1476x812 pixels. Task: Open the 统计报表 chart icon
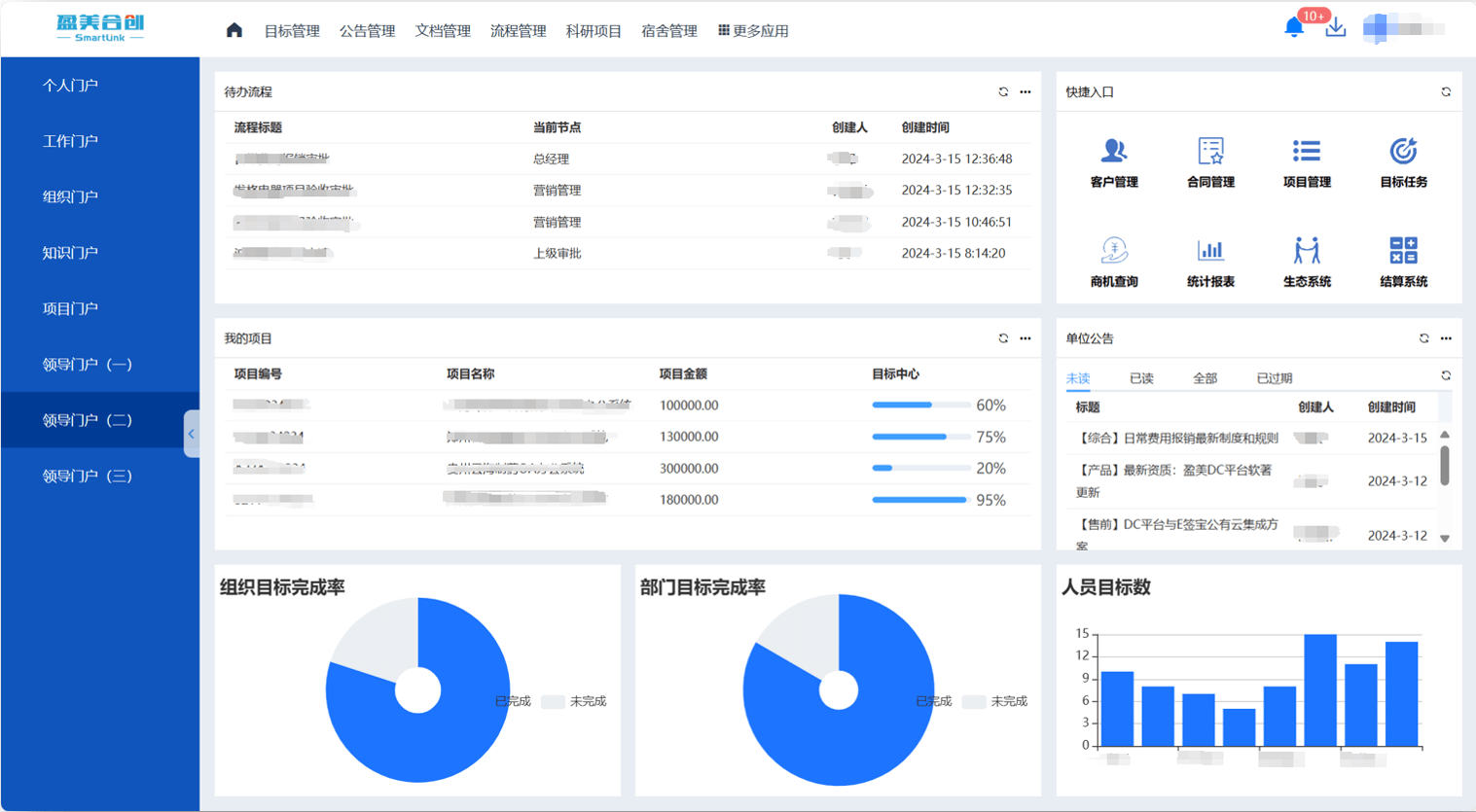coord(1209,251)
